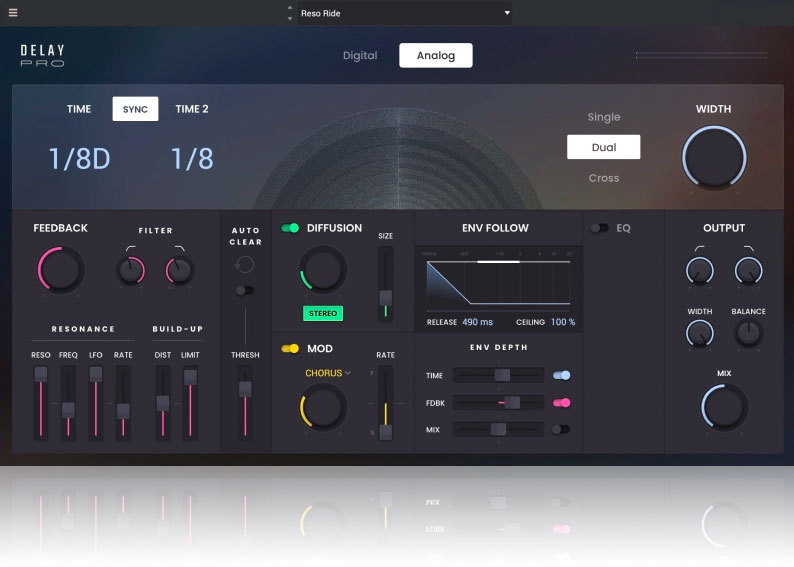Click the Output Mix knob
Screen dimensions: 794x567
click(725, 407)
